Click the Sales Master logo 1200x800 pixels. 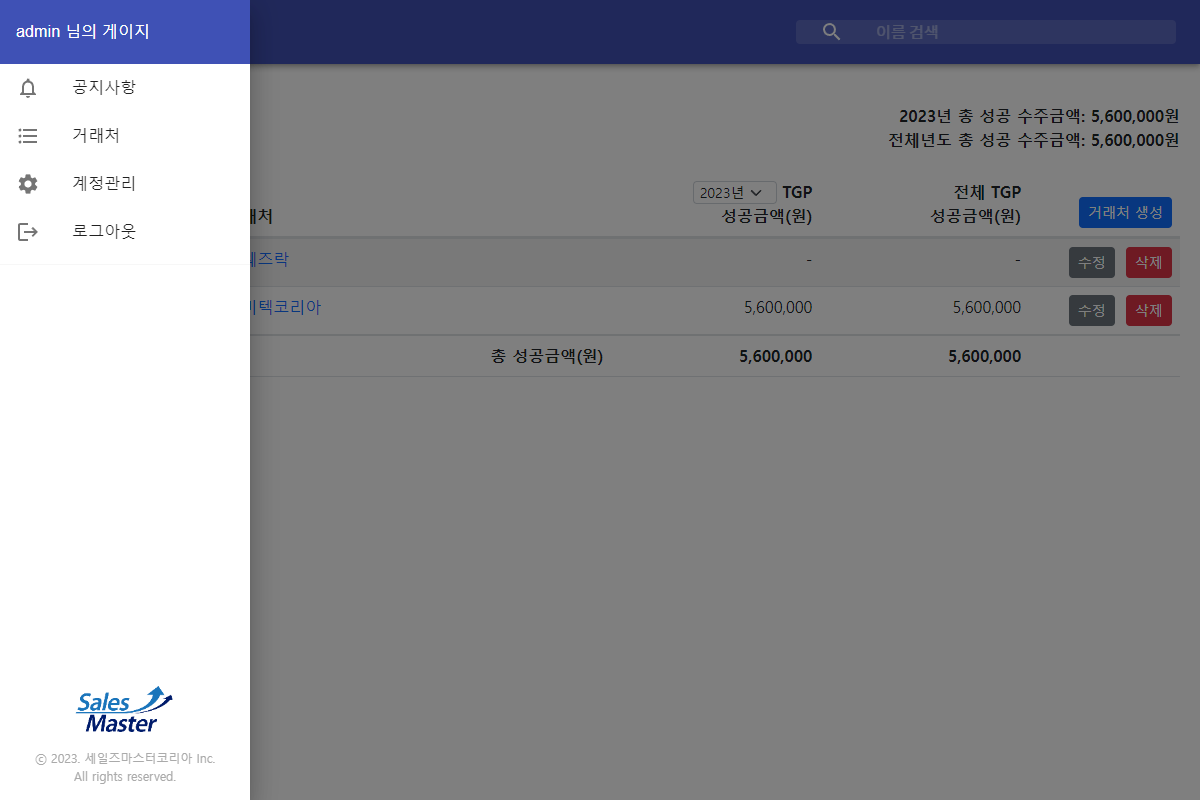pyautogui.click(x=125, y=710)
